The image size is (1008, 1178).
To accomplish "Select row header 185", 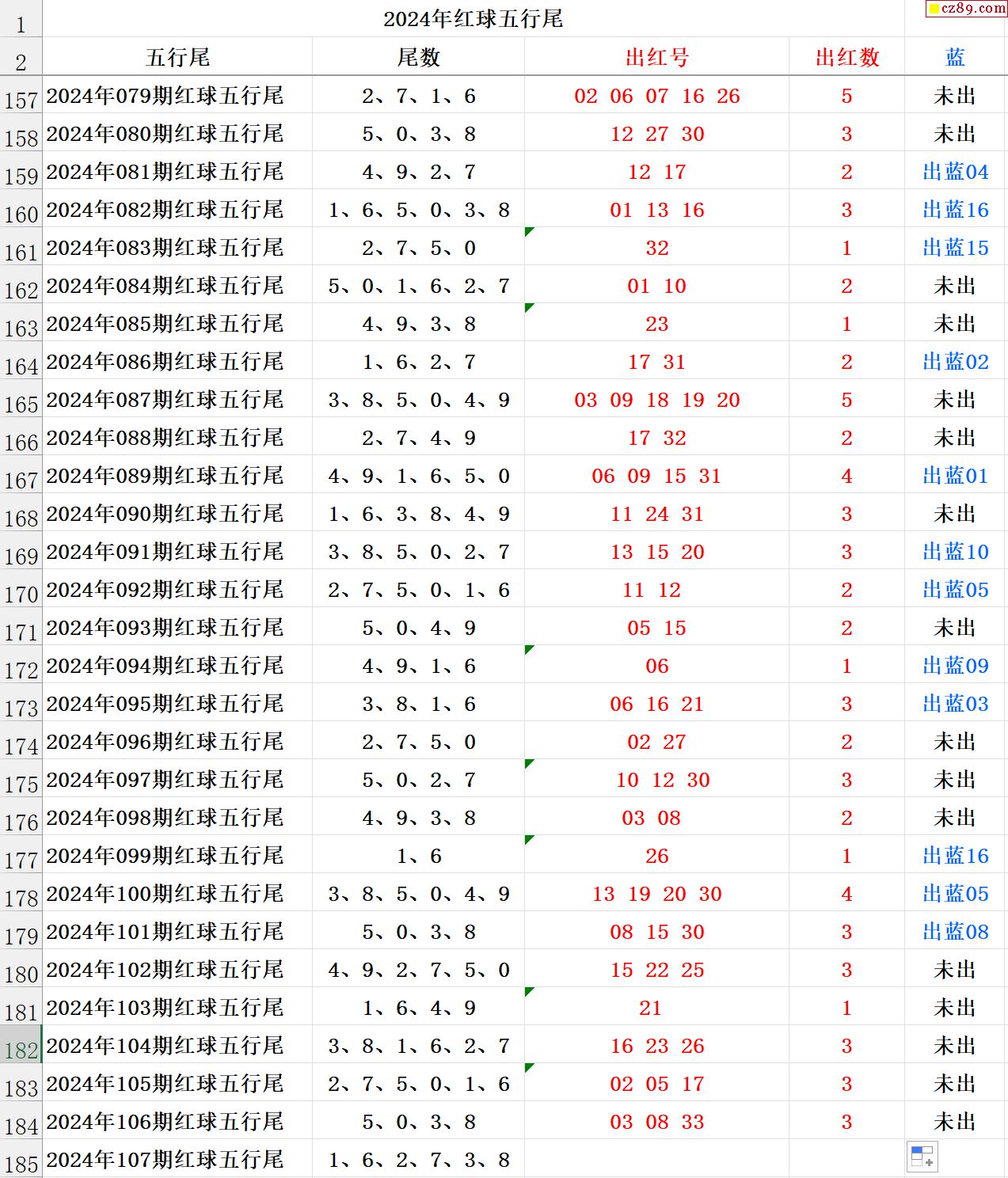I will (21, 1159).
